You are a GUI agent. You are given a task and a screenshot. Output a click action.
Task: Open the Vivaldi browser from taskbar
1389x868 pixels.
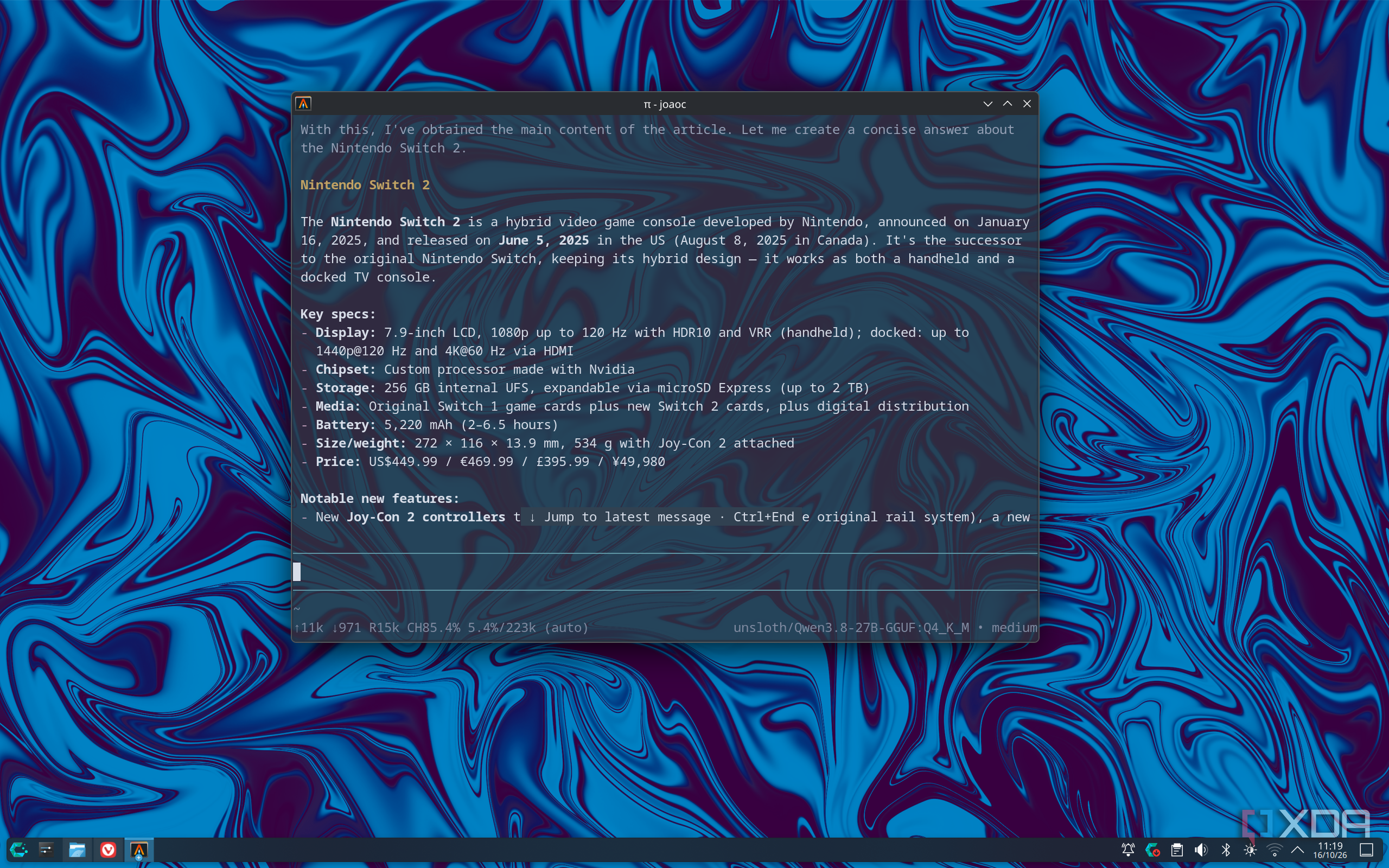click(108, 850)
